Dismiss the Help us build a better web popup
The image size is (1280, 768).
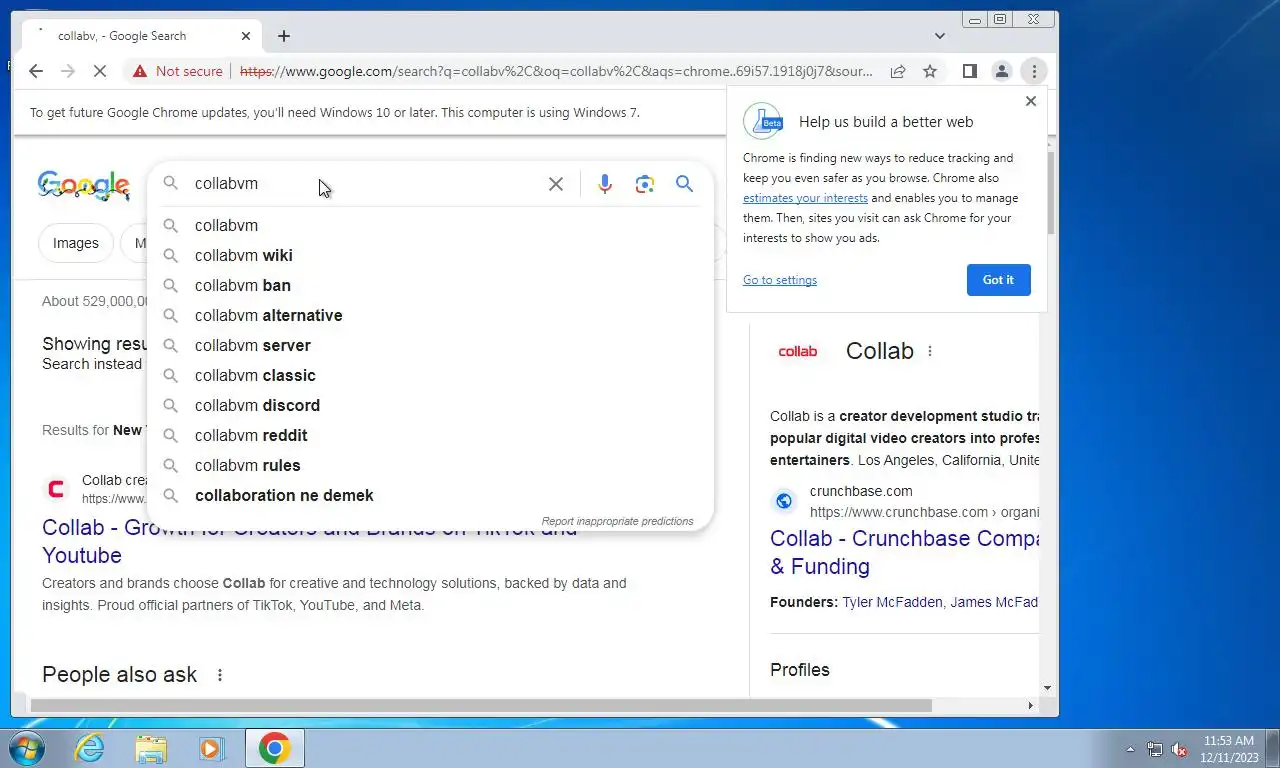pyautogui.click(x=1031, y=101)
